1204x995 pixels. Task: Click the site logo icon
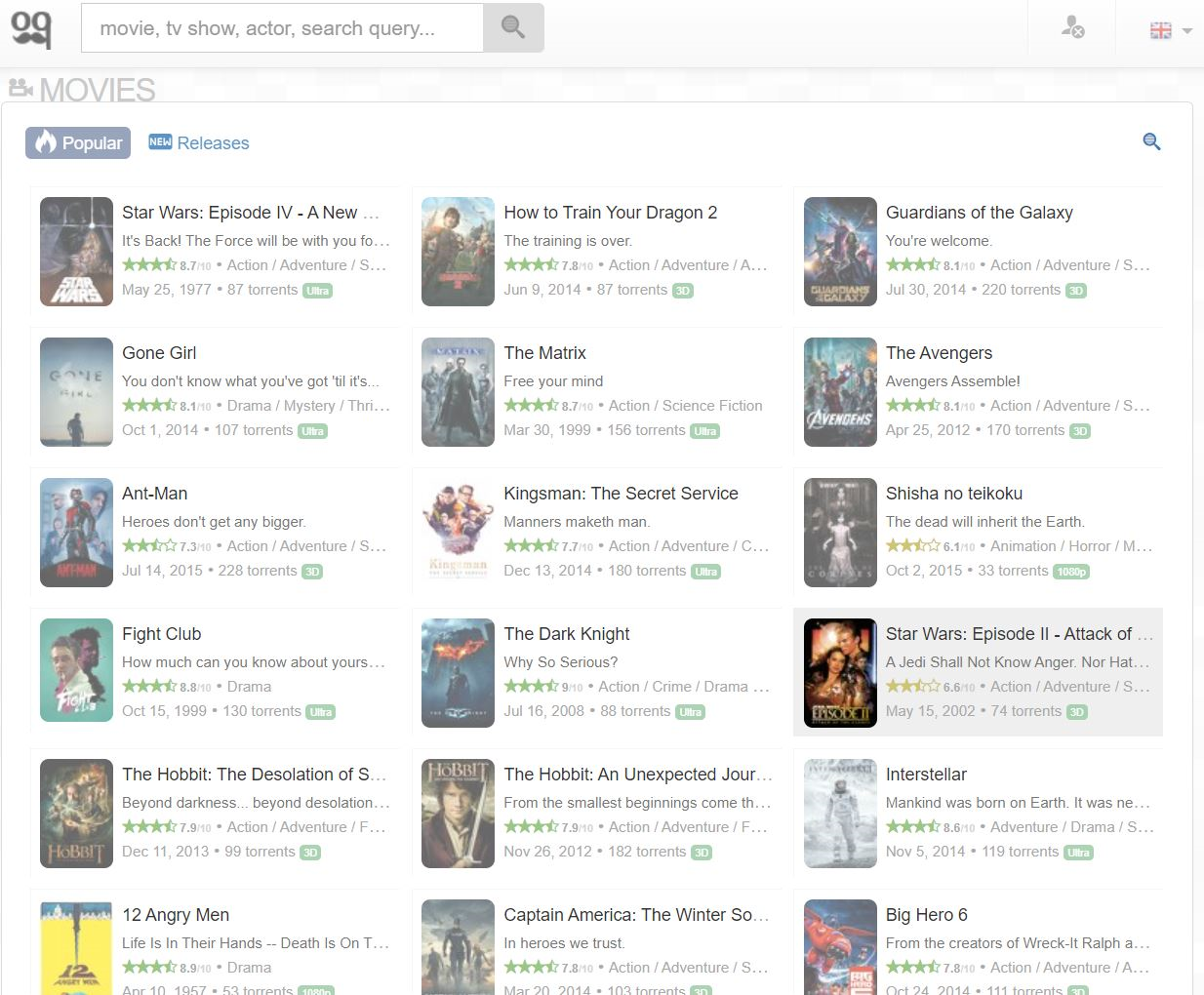coord(31,27)
